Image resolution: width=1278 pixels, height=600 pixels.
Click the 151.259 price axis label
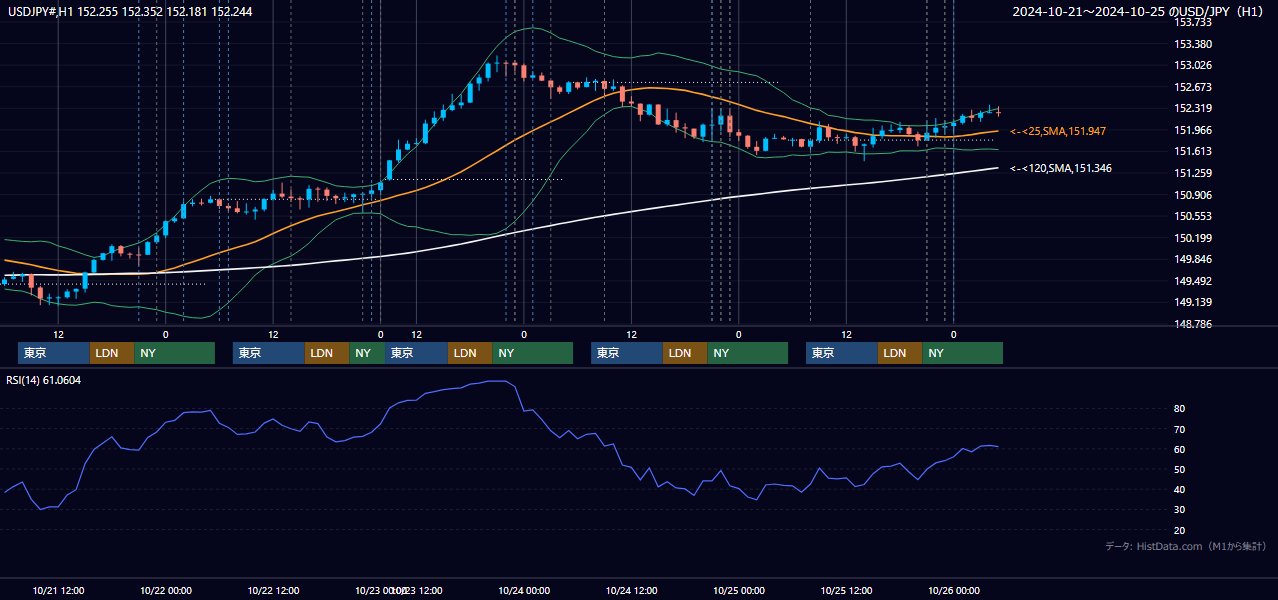pyautogui.click(x=1193, y=173)
